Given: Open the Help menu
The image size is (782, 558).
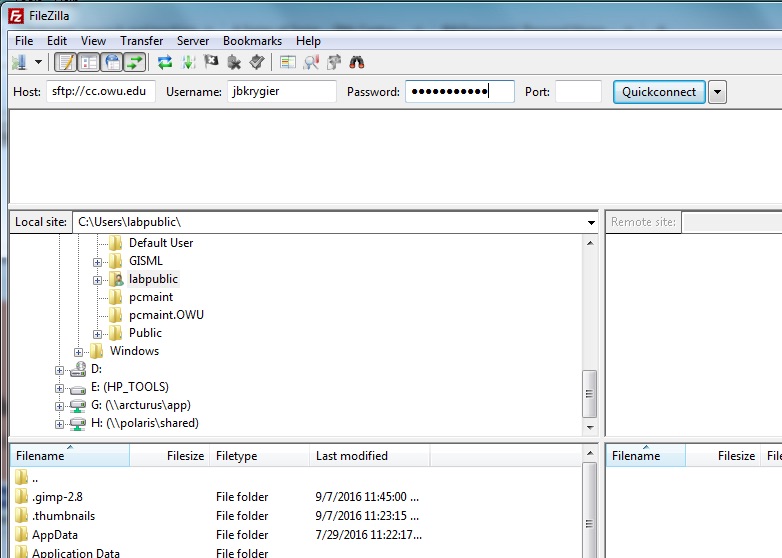Looking at the screenshot, I should point(308,41).
